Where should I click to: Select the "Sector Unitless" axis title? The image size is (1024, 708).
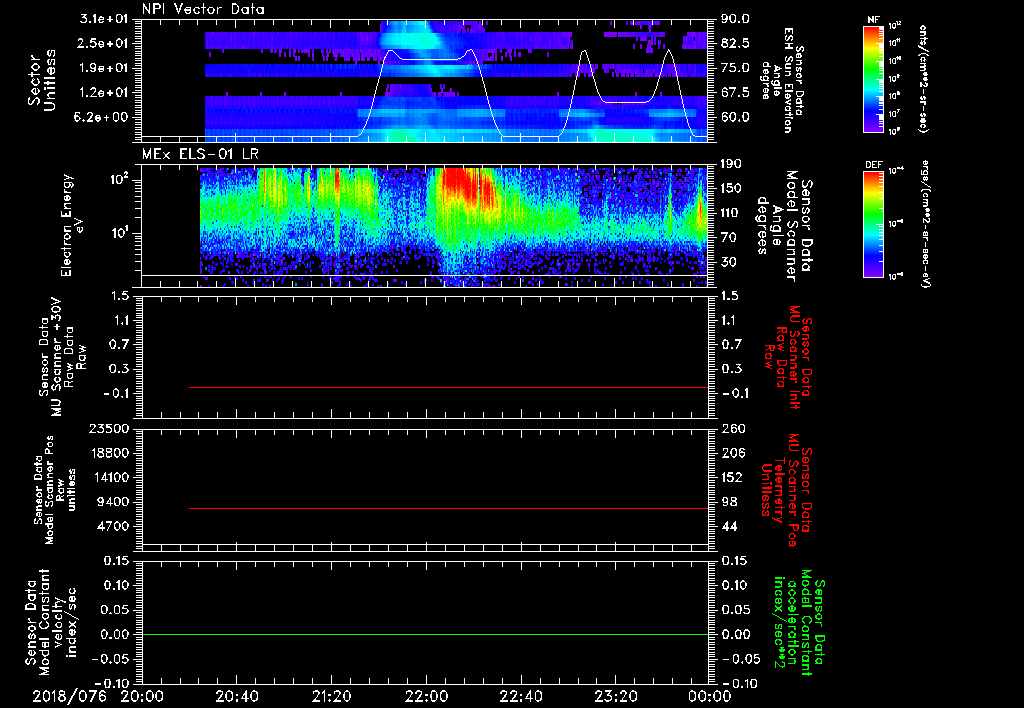coord(42,80)
